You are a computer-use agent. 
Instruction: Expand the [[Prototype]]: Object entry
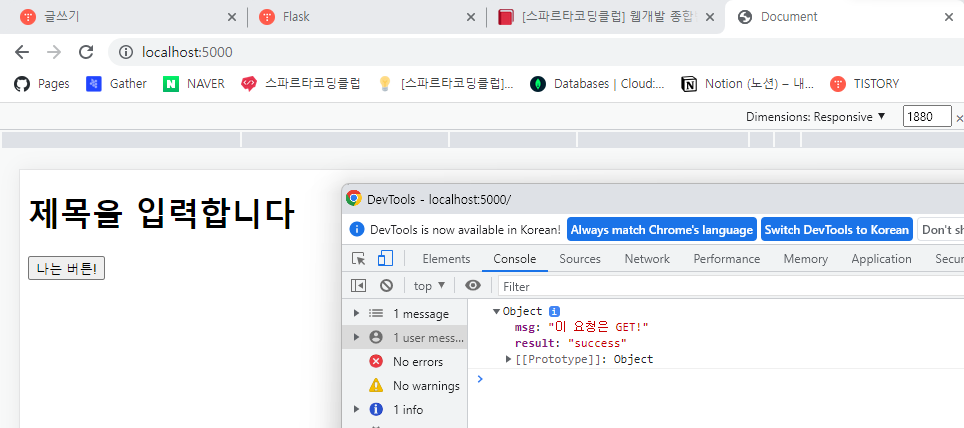coord(508,359)
